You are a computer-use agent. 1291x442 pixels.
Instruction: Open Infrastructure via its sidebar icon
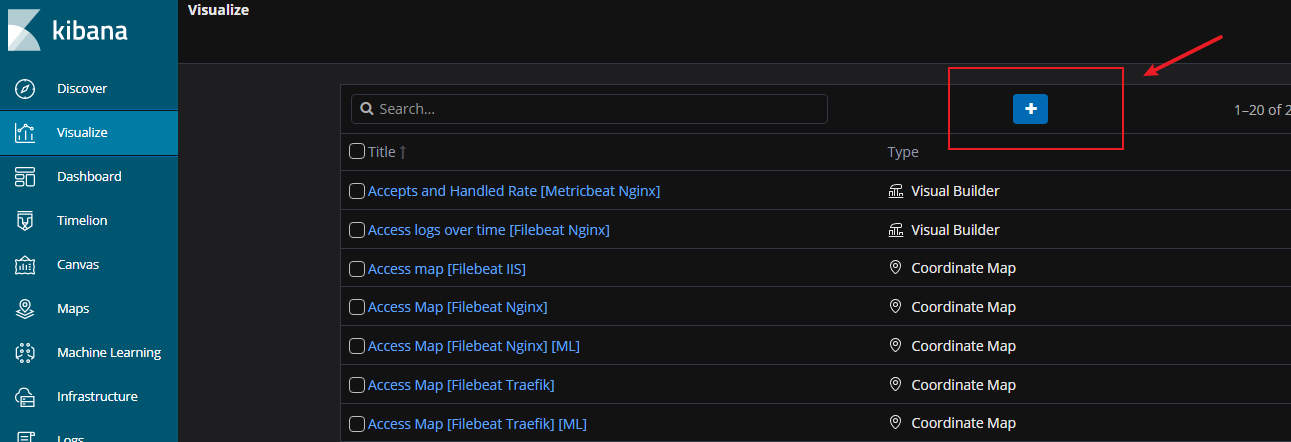pos(26,397)
